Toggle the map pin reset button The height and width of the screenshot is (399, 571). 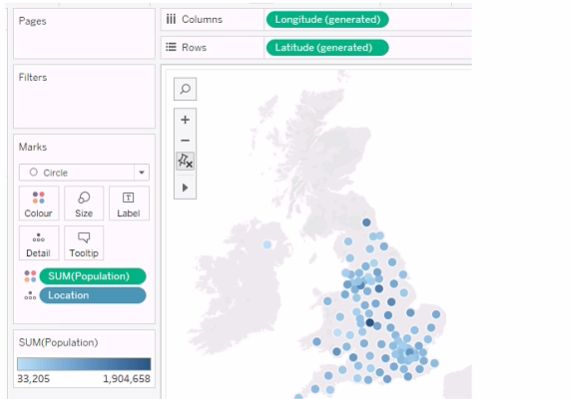[185, 161]
